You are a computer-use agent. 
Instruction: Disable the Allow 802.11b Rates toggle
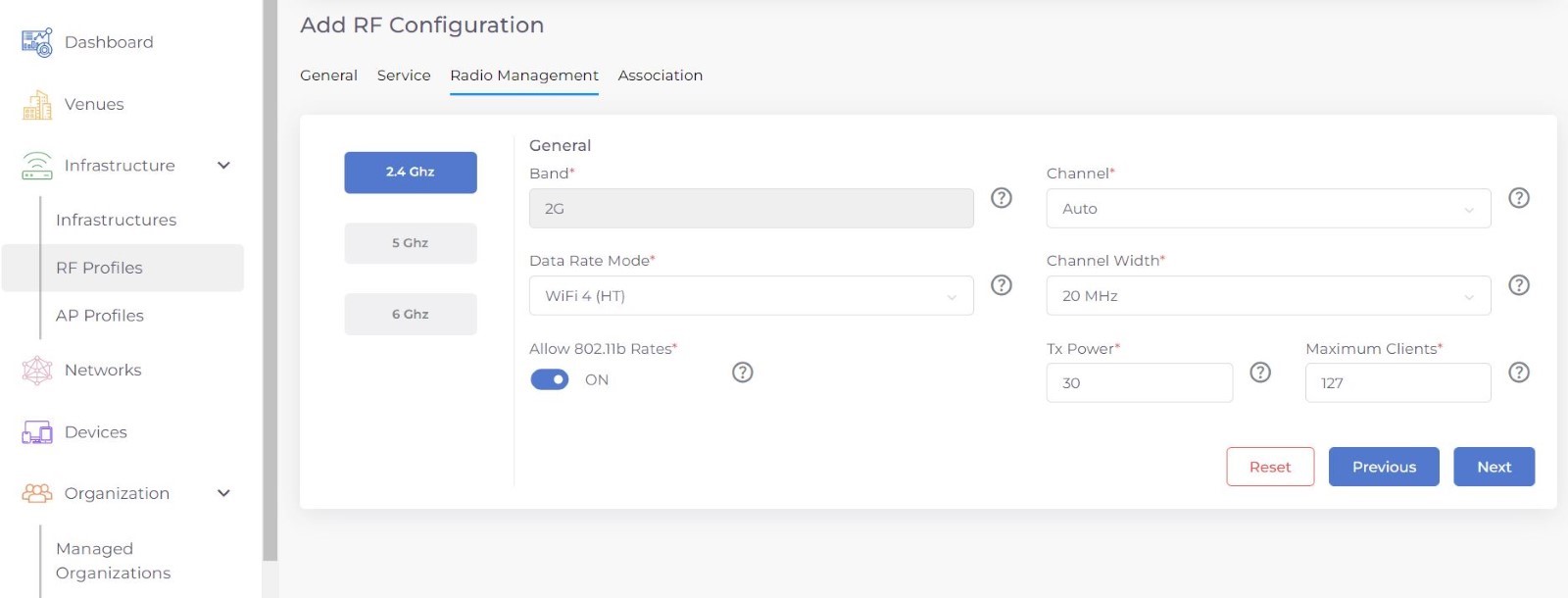[550, 379]
